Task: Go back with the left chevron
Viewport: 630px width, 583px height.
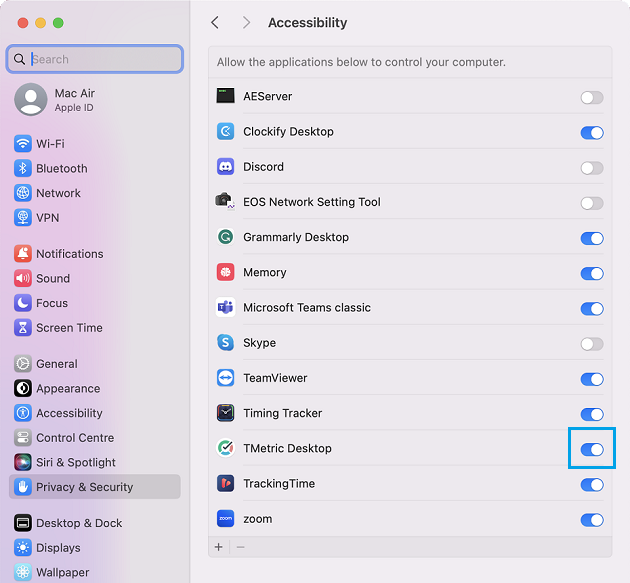Action: (x=215, y=23)
